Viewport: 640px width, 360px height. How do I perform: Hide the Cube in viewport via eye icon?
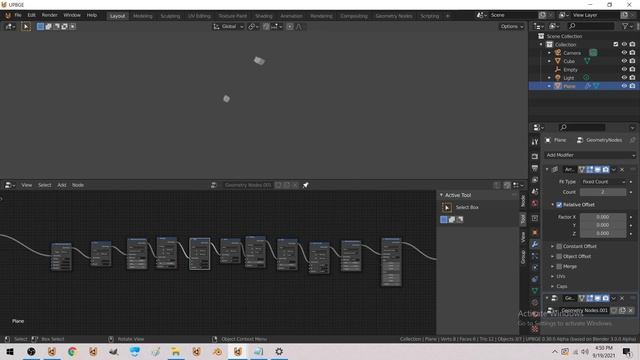624,61
